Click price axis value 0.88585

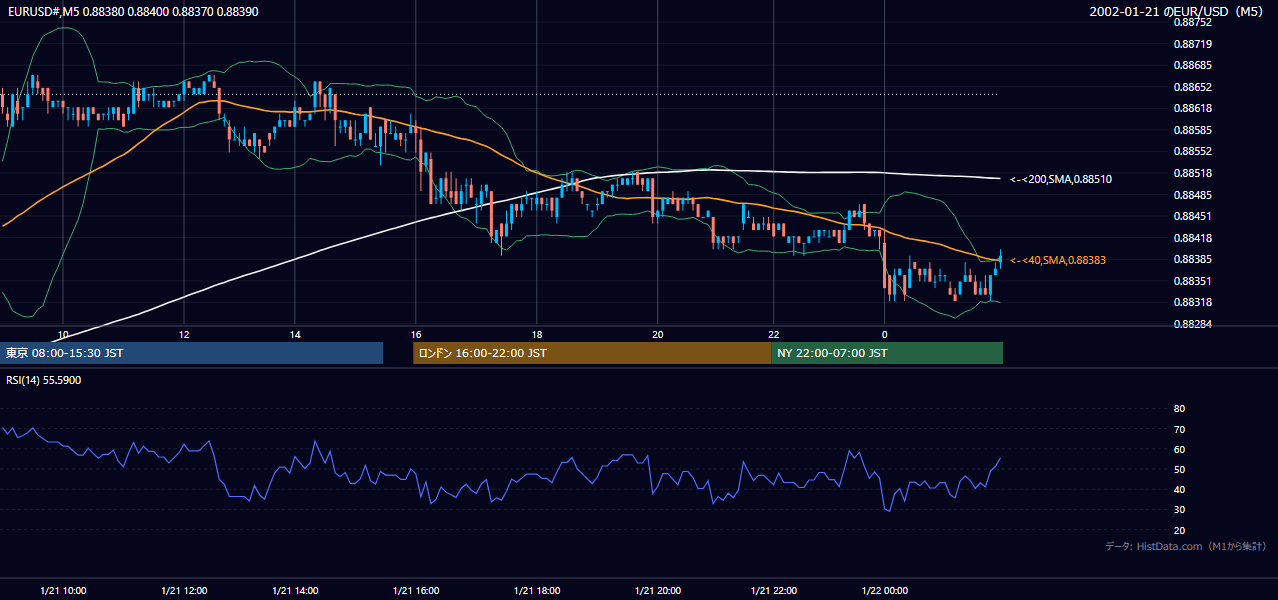click(1192, 130)
